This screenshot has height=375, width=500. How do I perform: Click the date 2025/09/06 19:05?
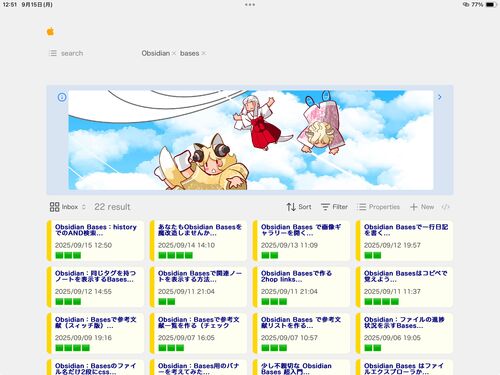tap(392, 338)
